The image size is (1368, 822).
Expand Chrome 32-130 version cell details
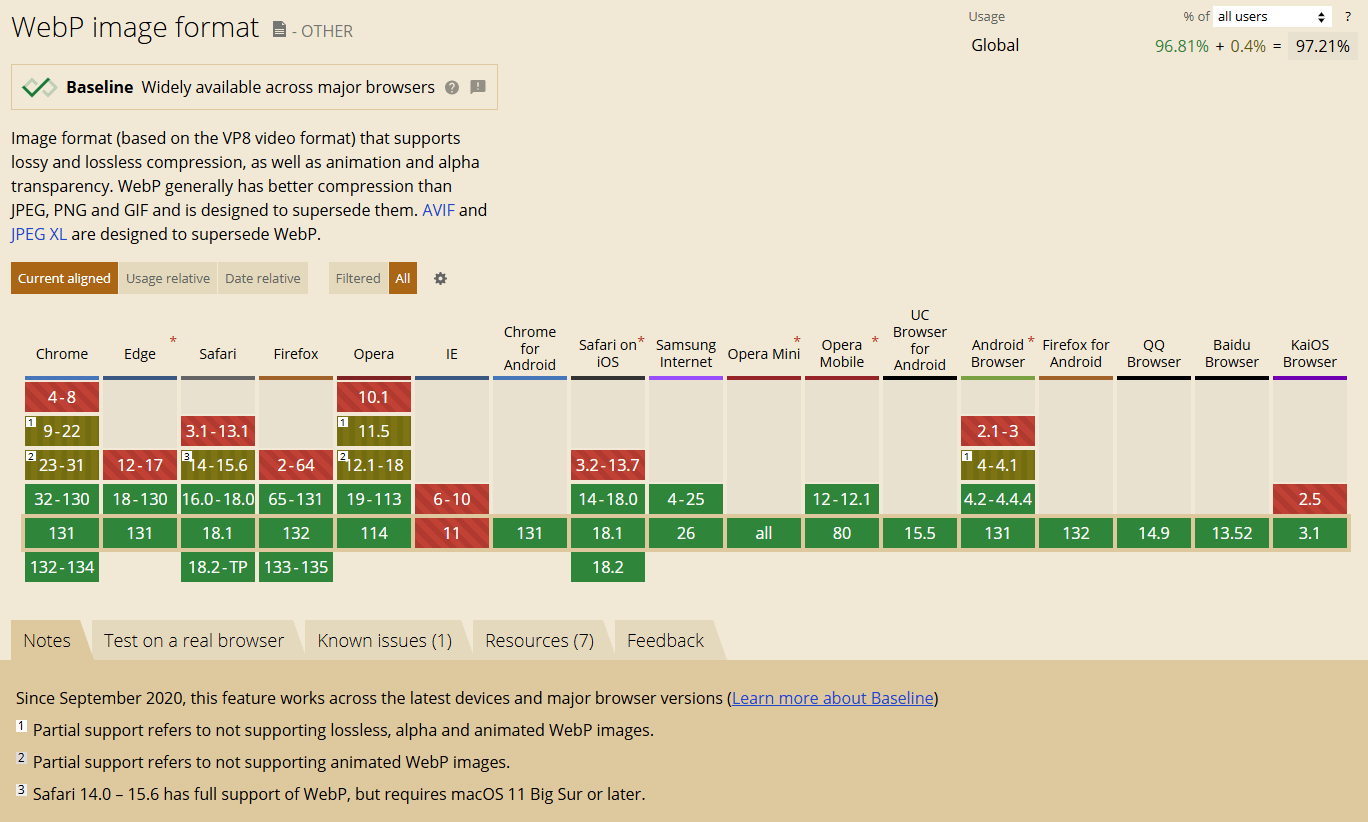62,499
